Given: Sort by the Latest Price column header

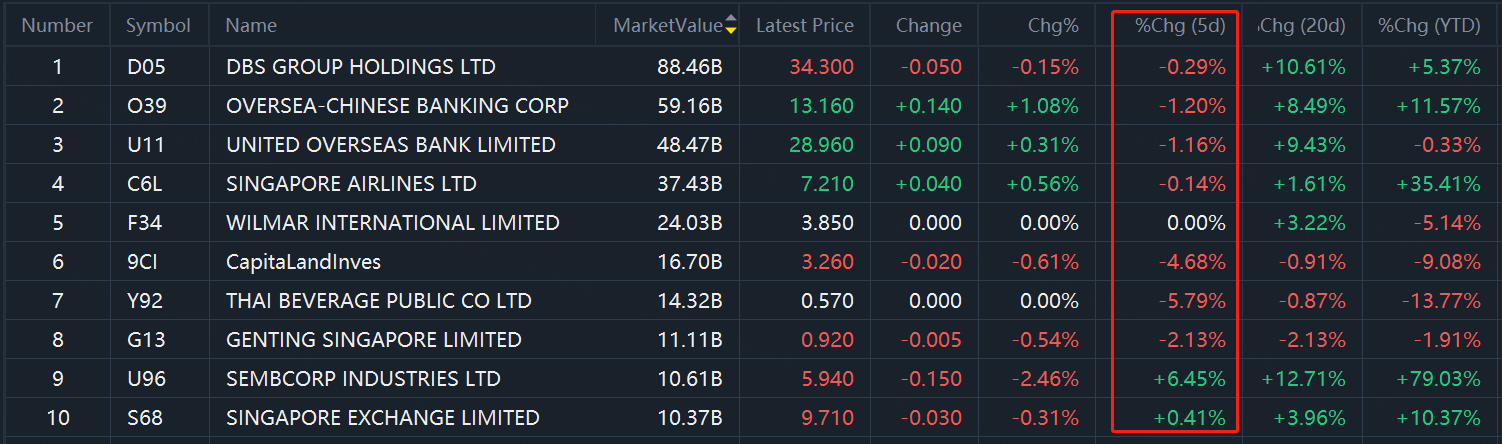Looking at the screenshot, I should pyautogui.click(x=805, y=26).
